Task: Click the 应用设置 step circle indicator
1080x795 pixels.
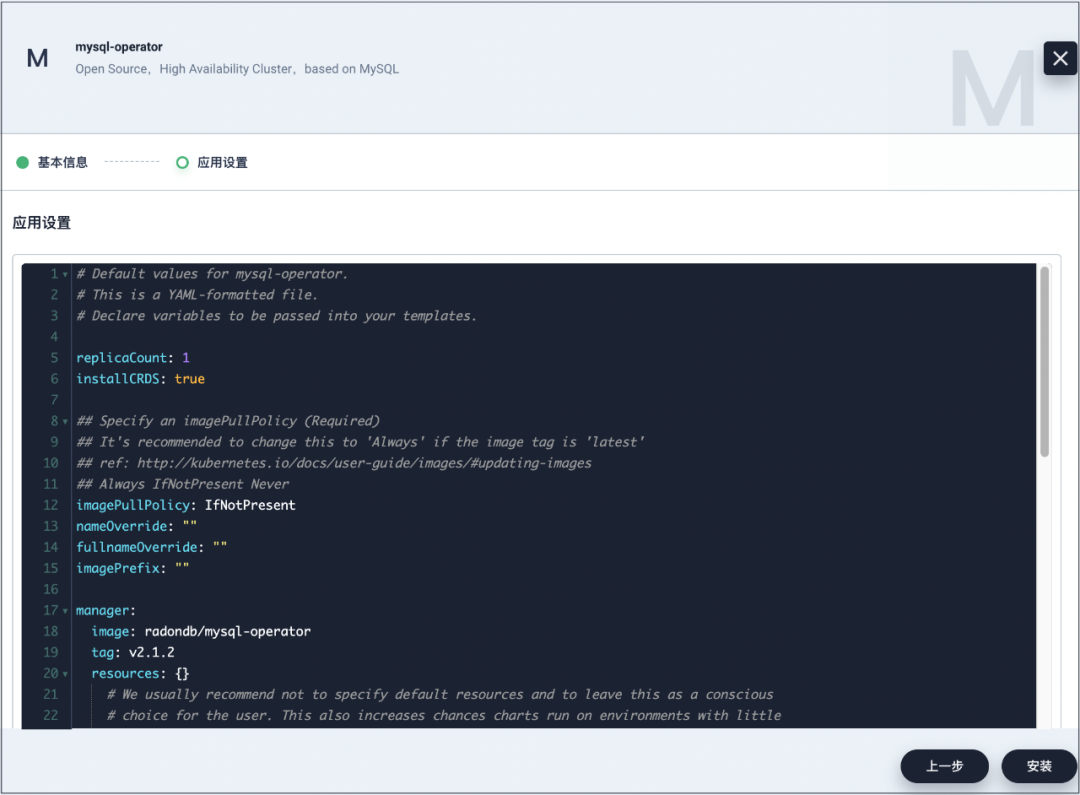Action: click(182, 162)
